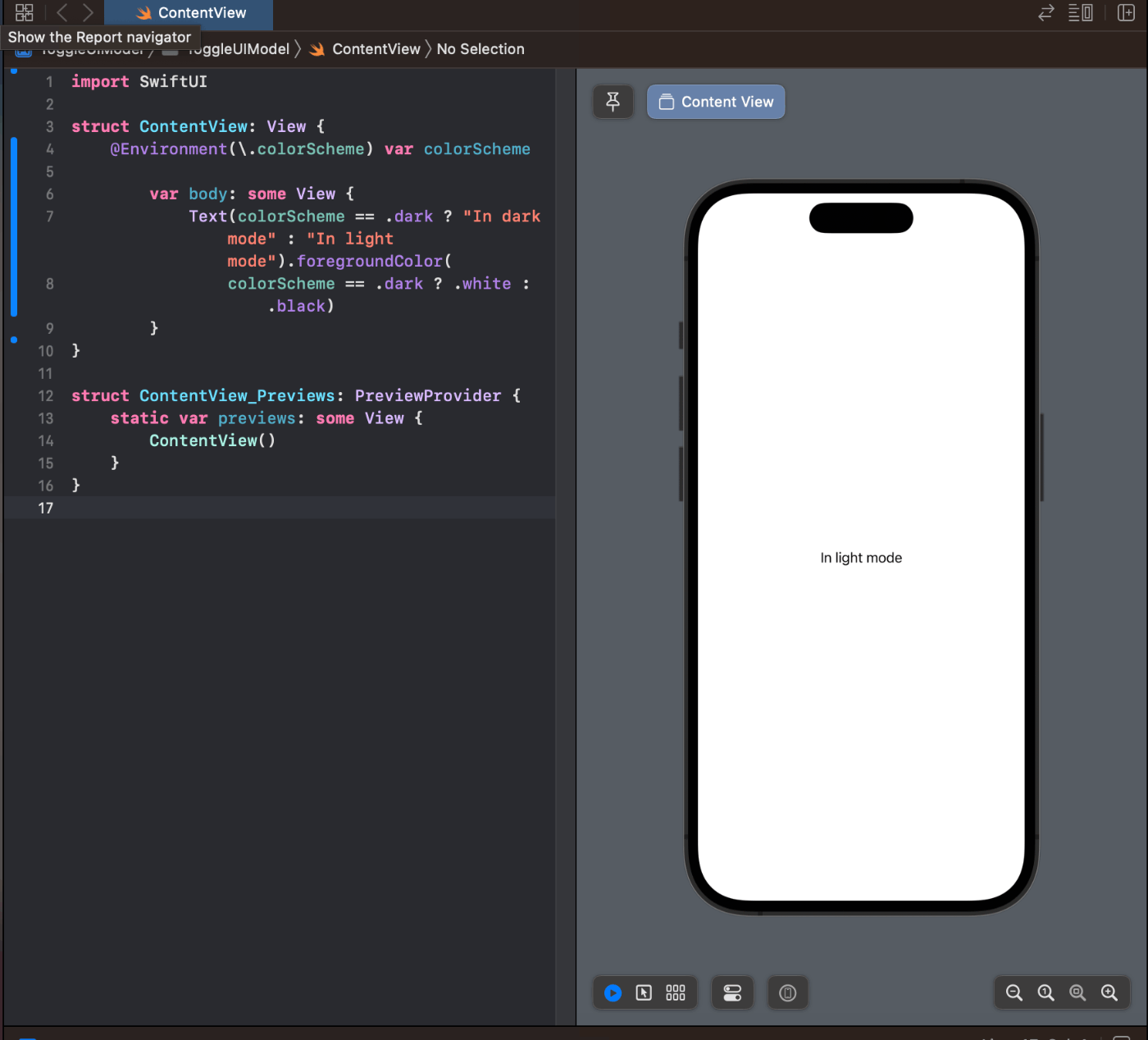Click the '.black)' value in code
The height and width of the screenshot is (1040, 1148).
pos(301,306)
